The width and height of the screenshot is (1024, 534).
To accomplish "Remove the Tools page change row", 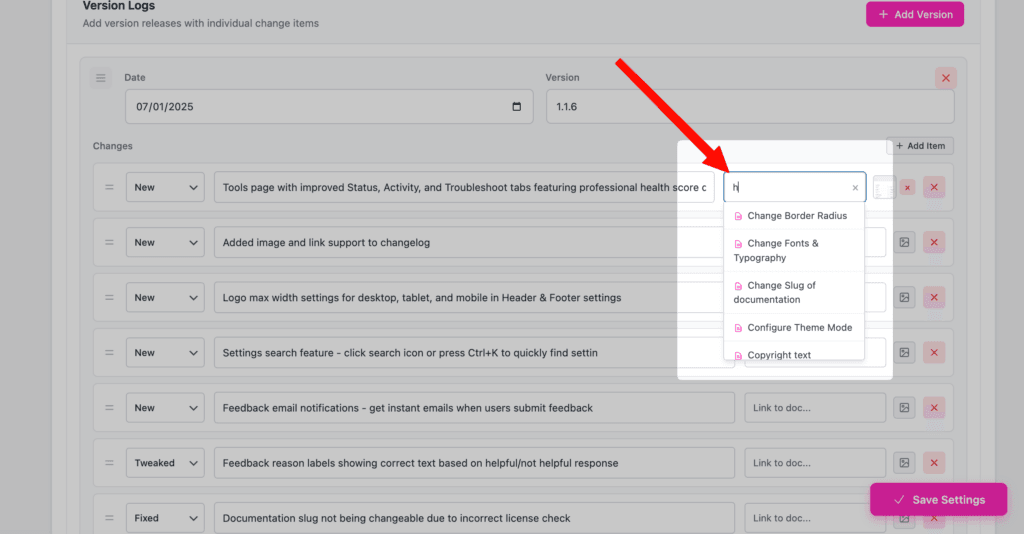I will (934, 187).
